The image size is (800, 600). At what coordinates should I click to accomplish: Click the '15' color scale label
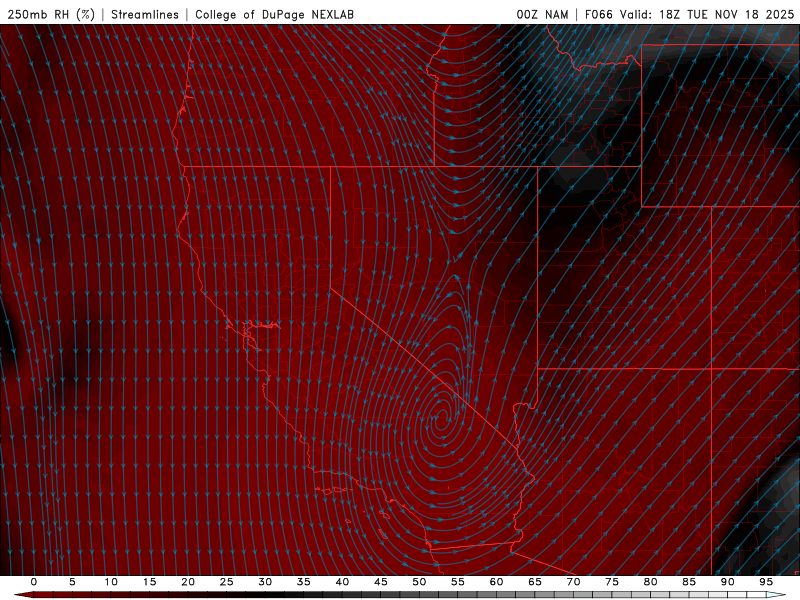(149, 582)
